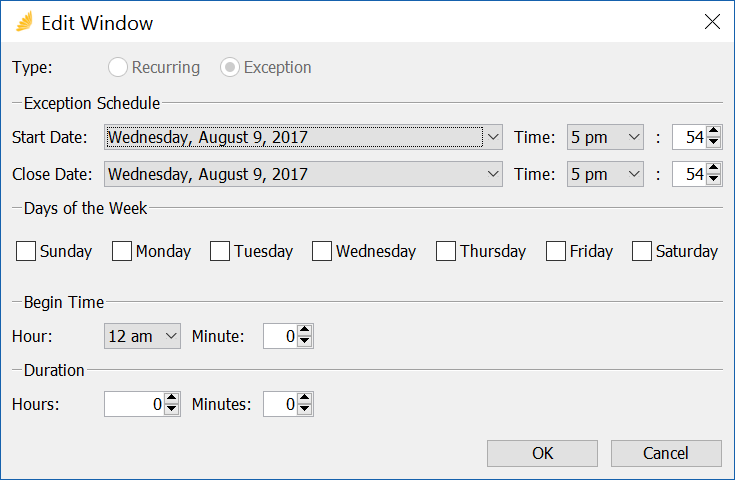735x480 pixels.
Task: Click the OK button
Action: pyautogui.click(x=542, y=453)
